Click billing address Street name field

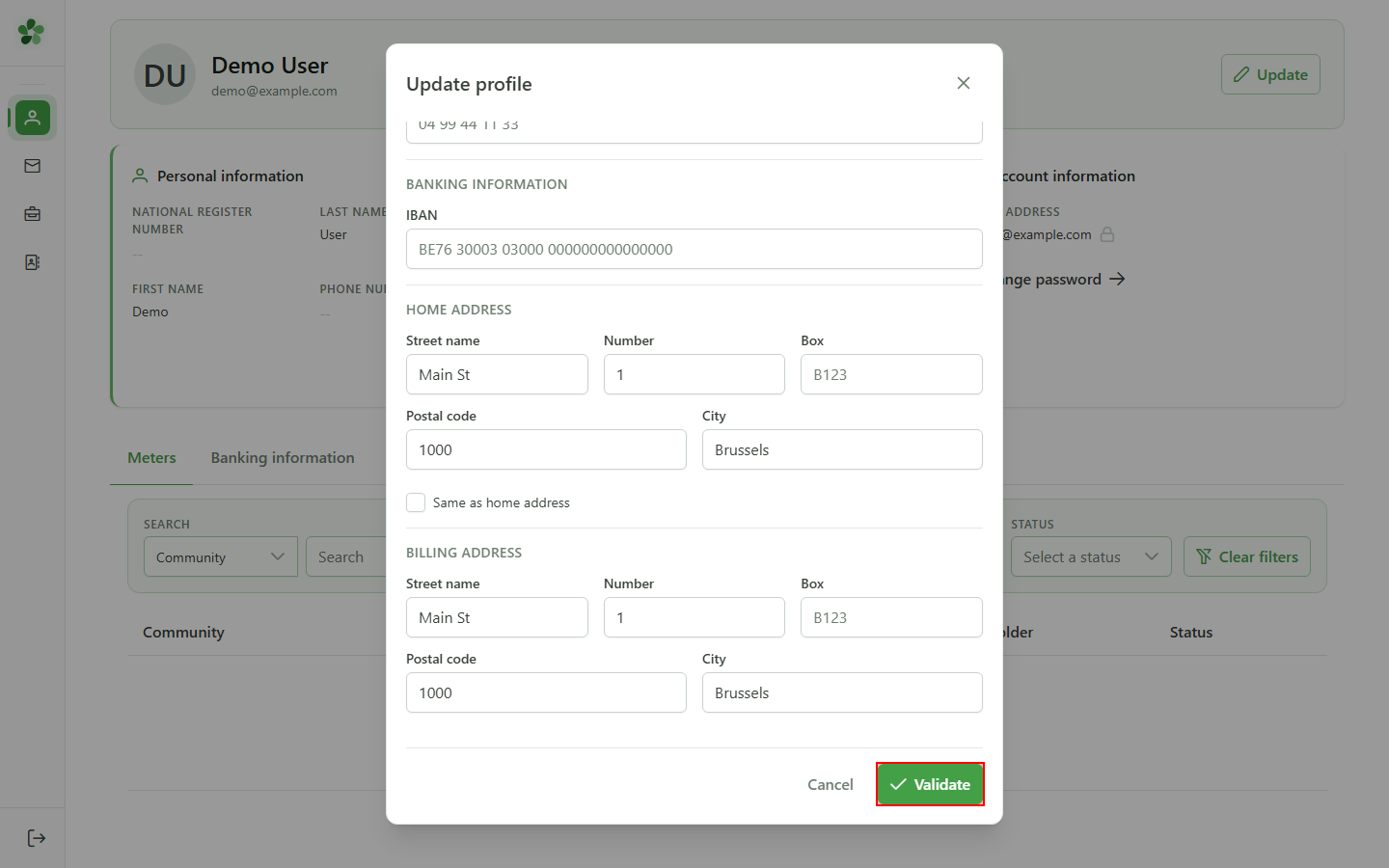coord(497,617)
